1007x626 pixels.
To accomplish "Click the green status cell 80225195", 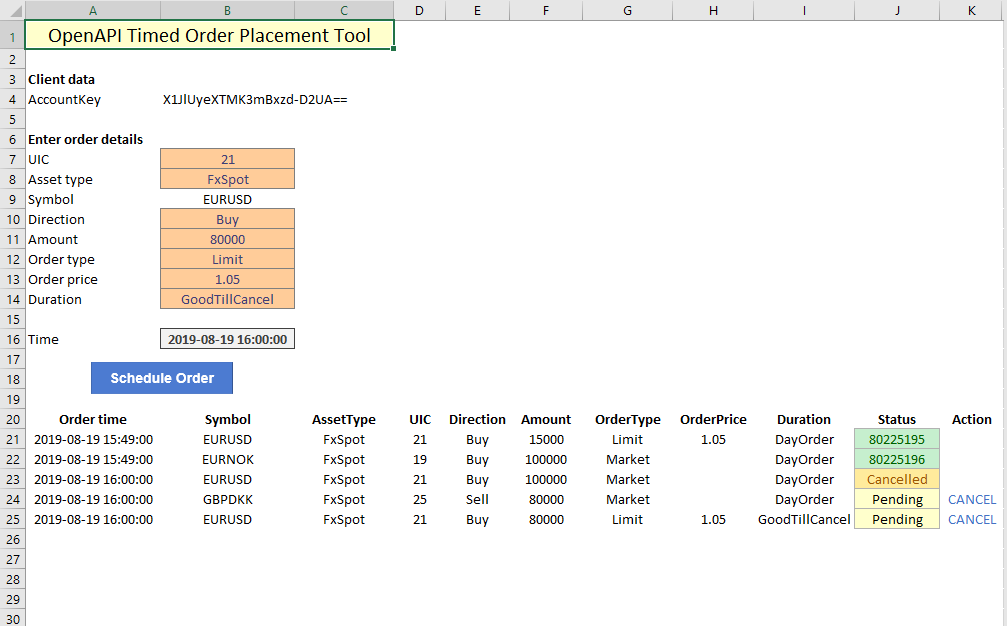I will coord(897,439).
